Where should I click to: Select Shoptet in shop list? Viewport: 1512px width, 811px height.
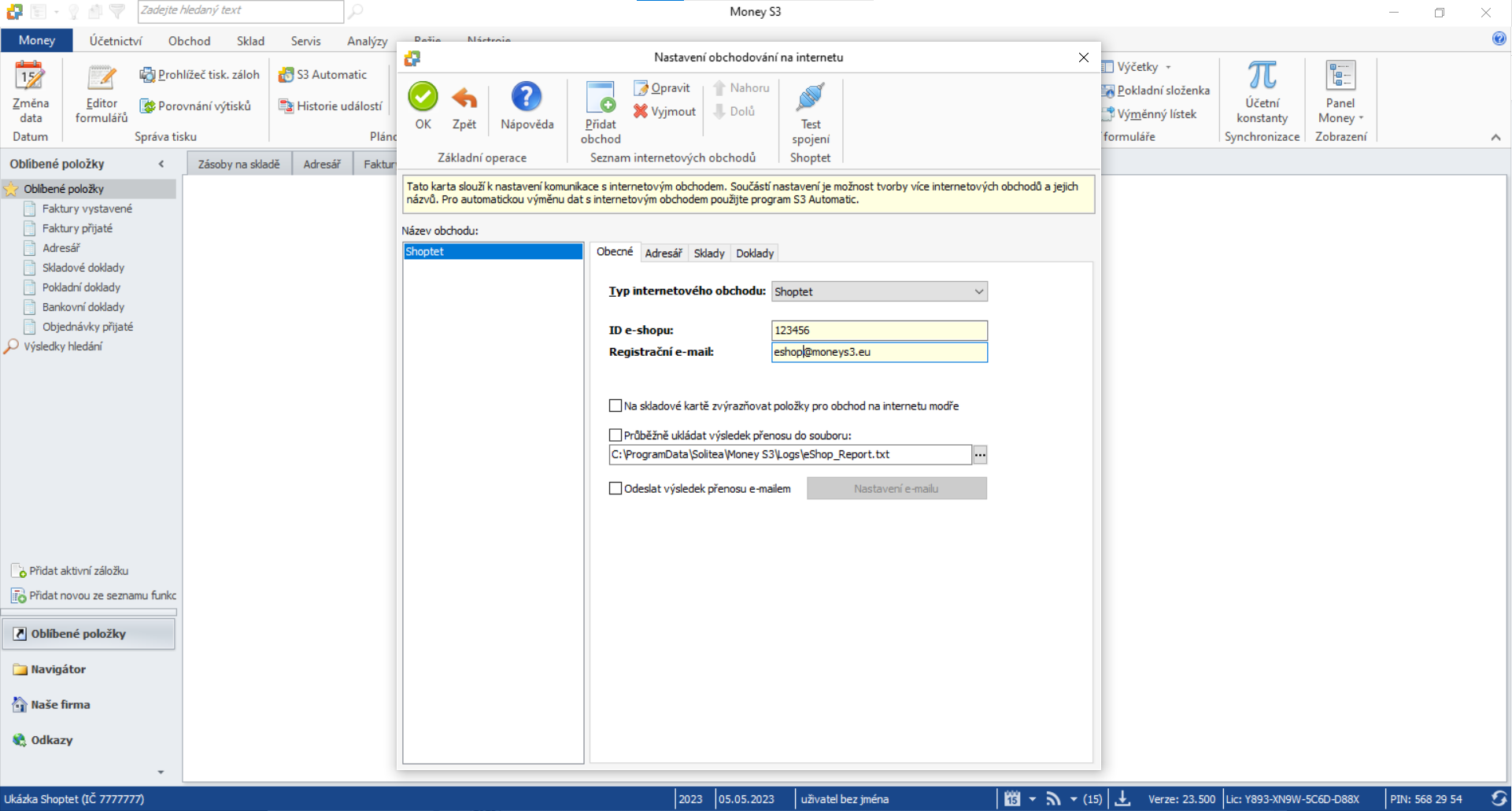[493, 251]
